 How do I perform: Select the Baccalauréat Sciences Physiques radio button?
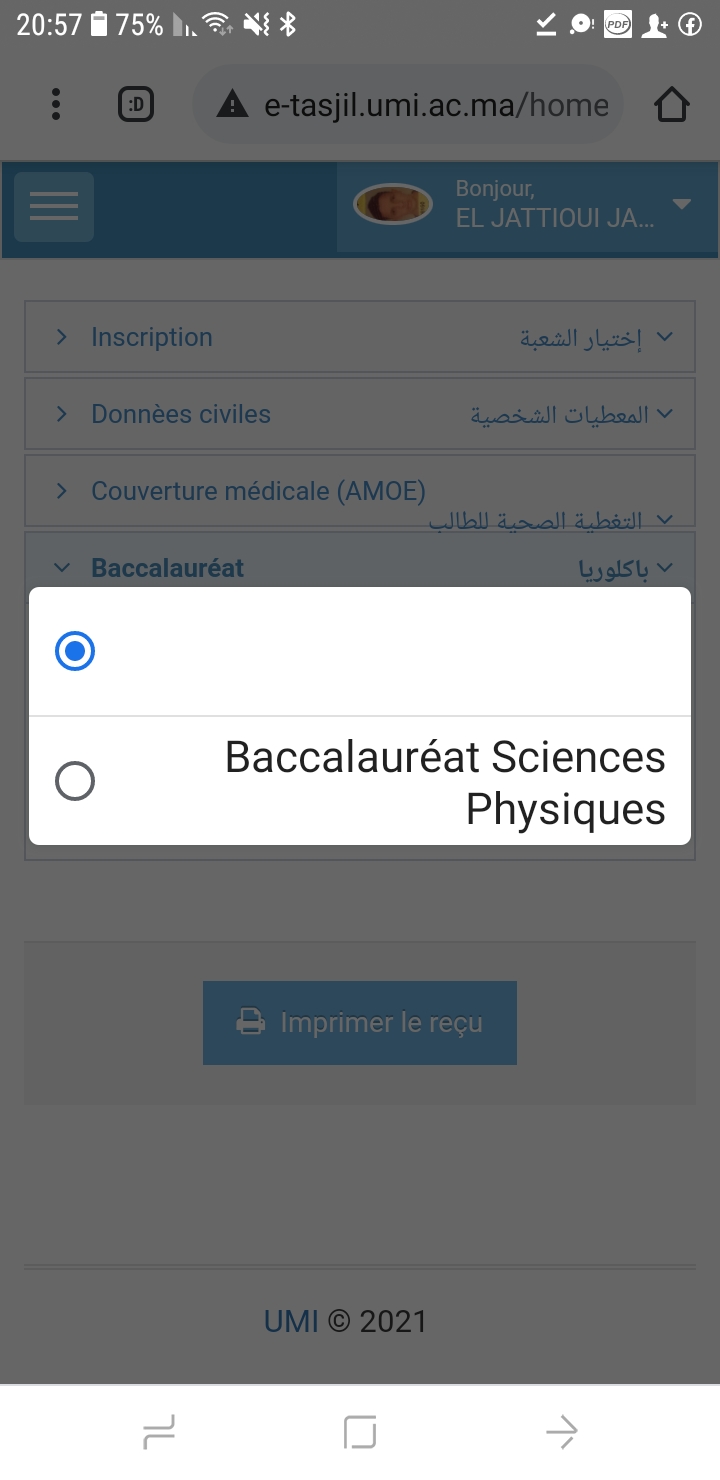click(75, 781)
